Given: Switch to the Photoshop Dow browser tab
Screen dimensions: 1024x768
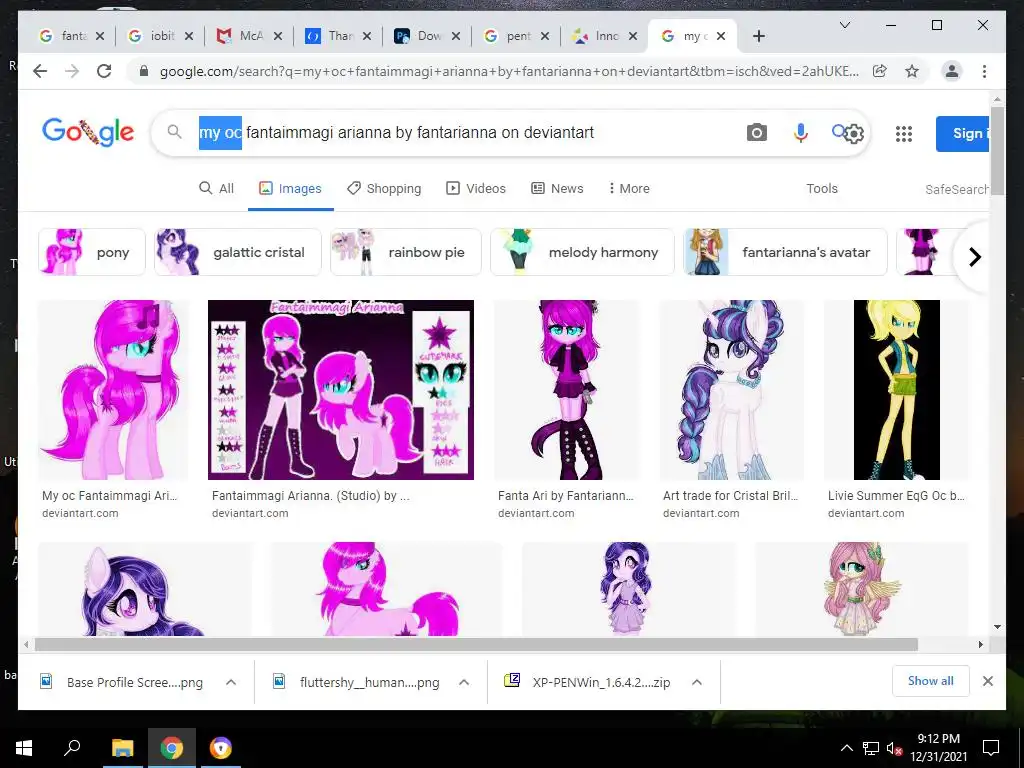Looking at the screenshot, I should (427, 36).
